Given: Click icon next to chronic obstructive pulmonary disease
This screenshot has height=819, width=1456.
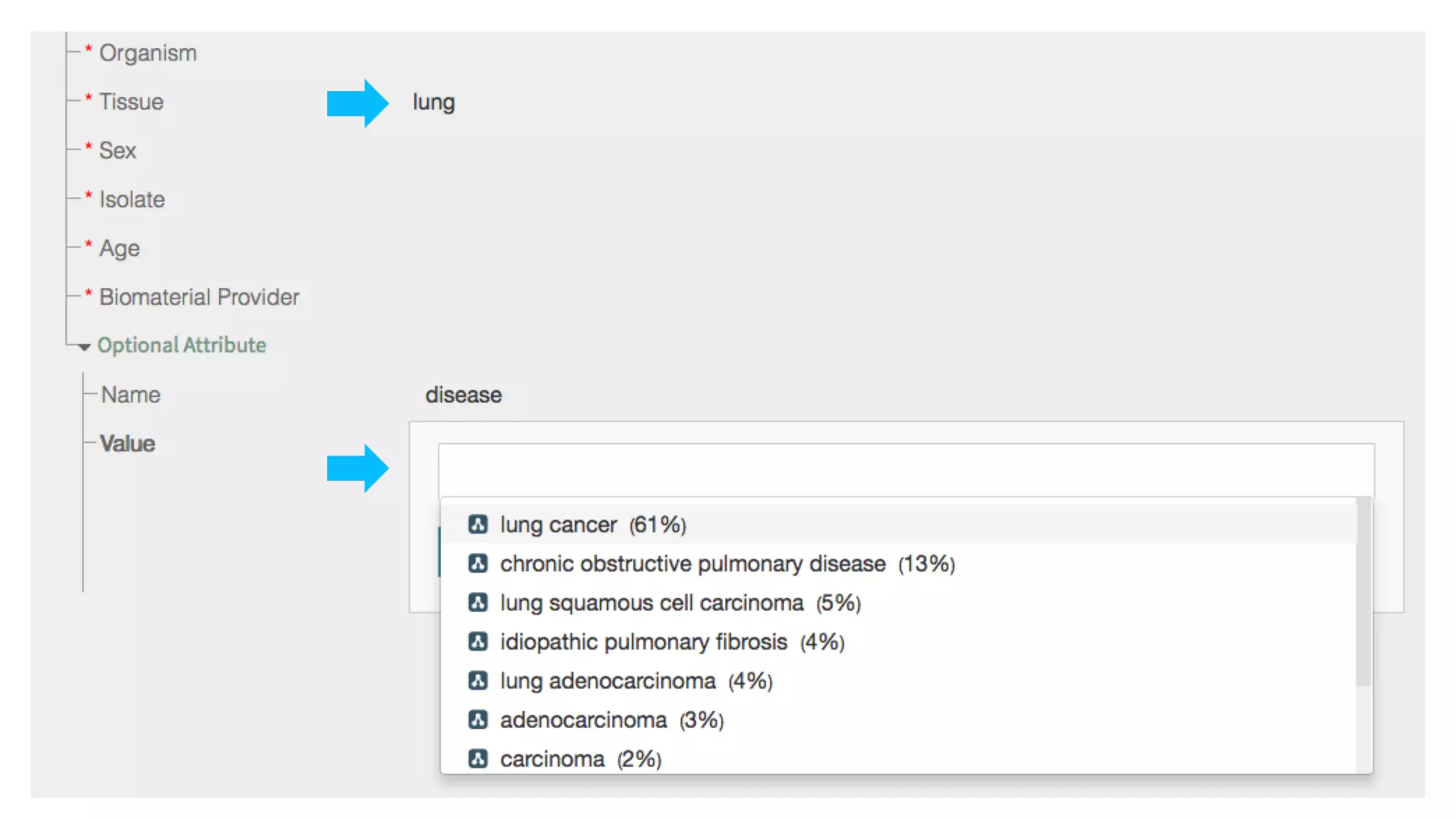Looking at the screenshot, I should [x=478, y=564].
